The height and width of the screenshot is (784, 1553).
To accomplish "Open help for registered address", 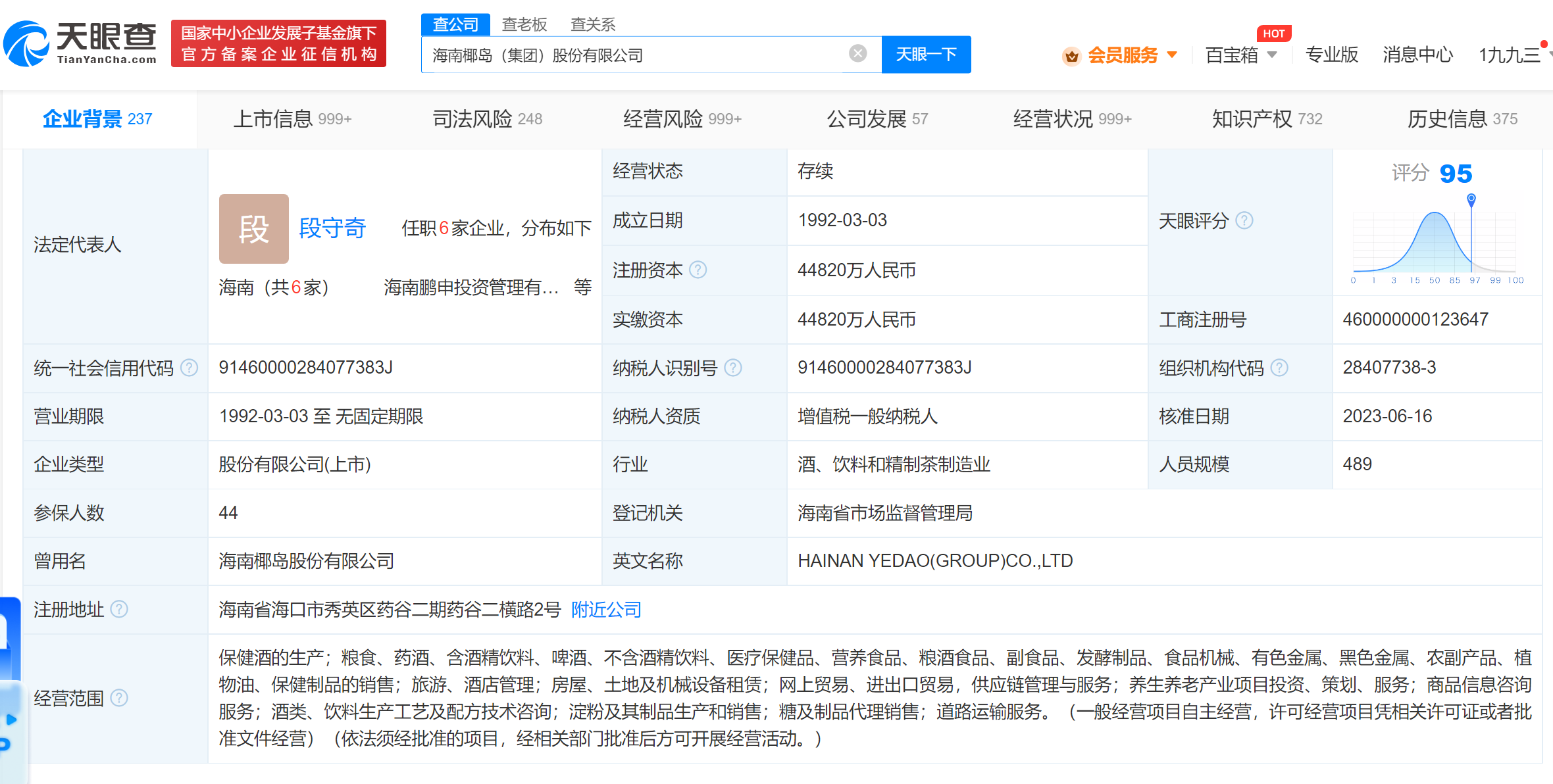I will (119, 610).
